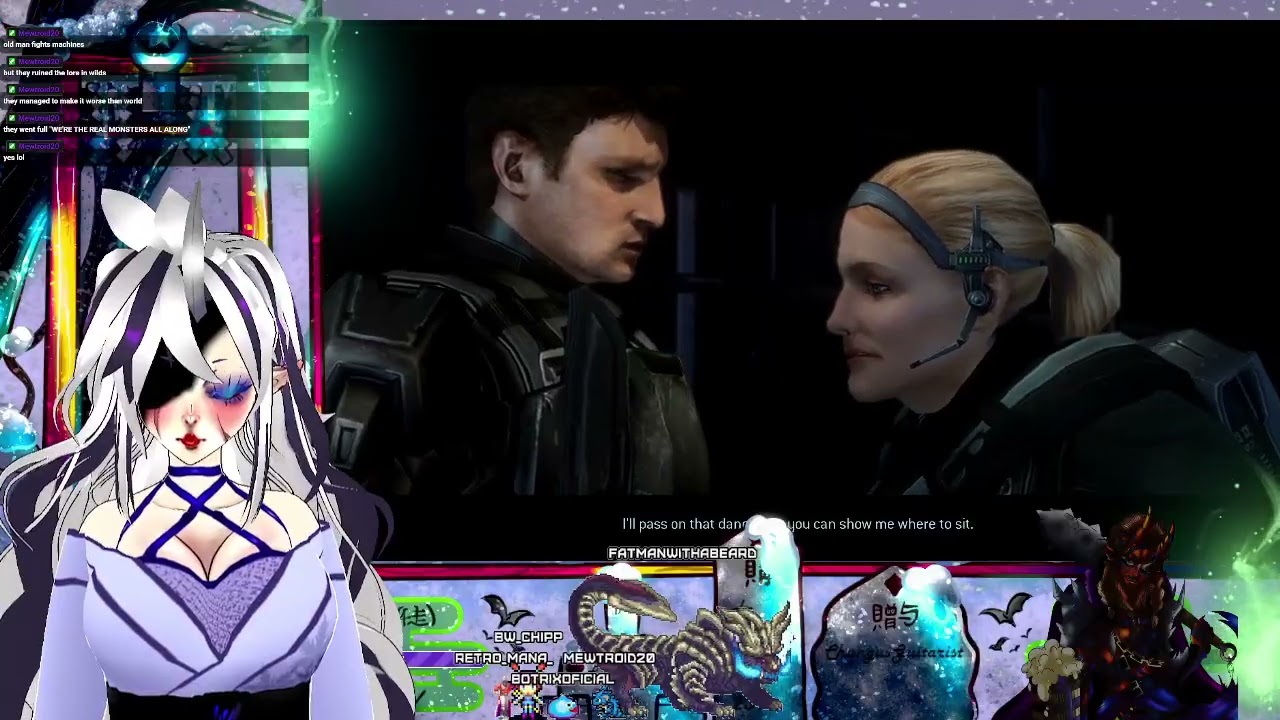This screenshot has width=1280, height=720.
Task: Click the chat message 'old man fights machines'
Action: 44,45
